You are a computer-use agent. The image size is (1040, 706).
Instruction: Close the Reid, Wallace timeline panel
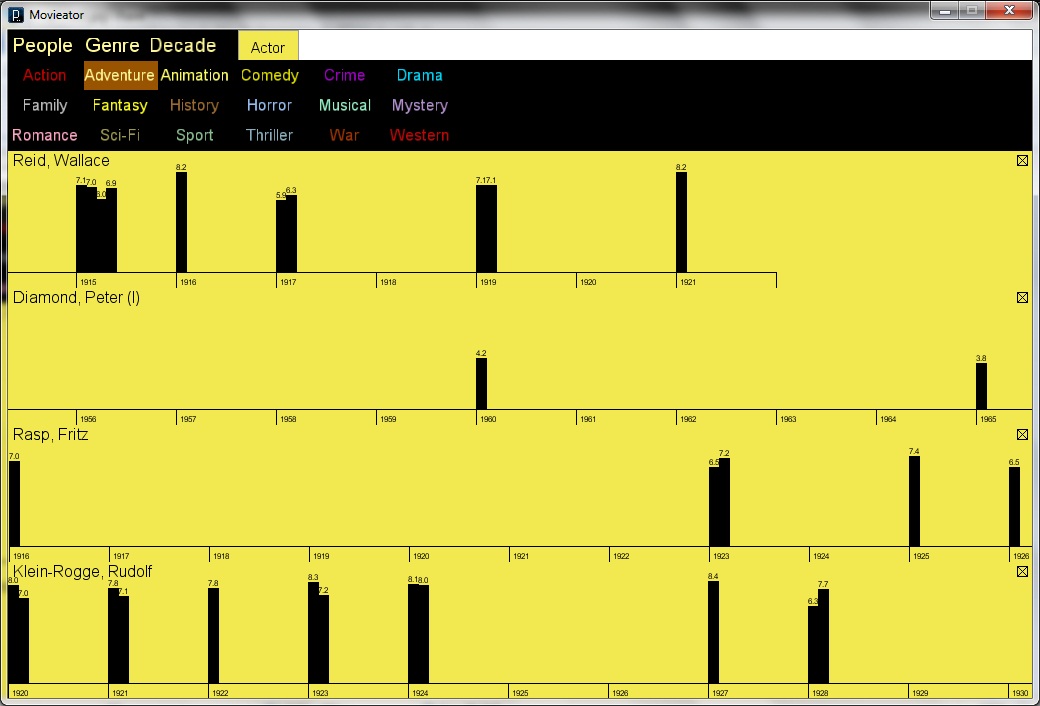[1022, 161]
